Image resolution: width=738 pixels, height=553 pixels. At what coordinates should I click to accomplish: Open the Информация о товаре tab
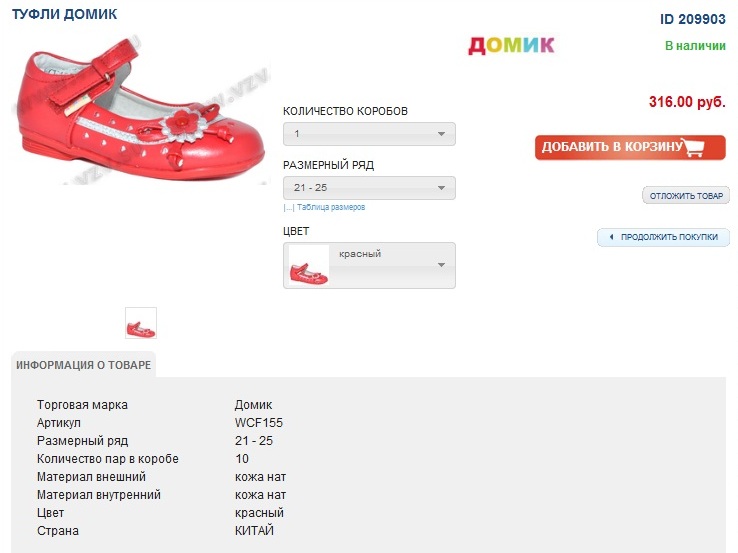pos(84,365)
